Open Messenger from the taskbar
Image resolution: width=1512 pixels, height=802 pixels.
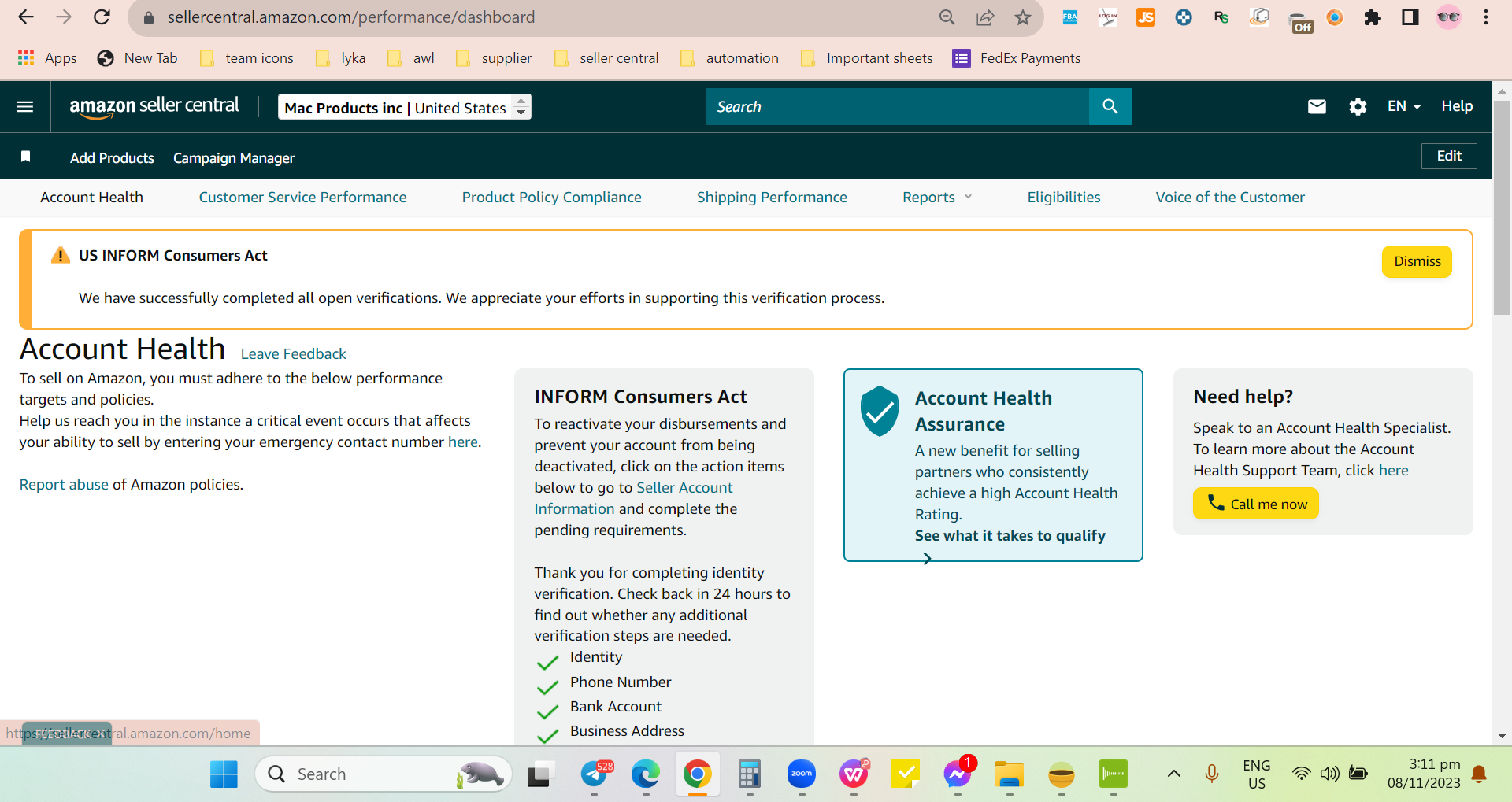(x=958, y=774)
